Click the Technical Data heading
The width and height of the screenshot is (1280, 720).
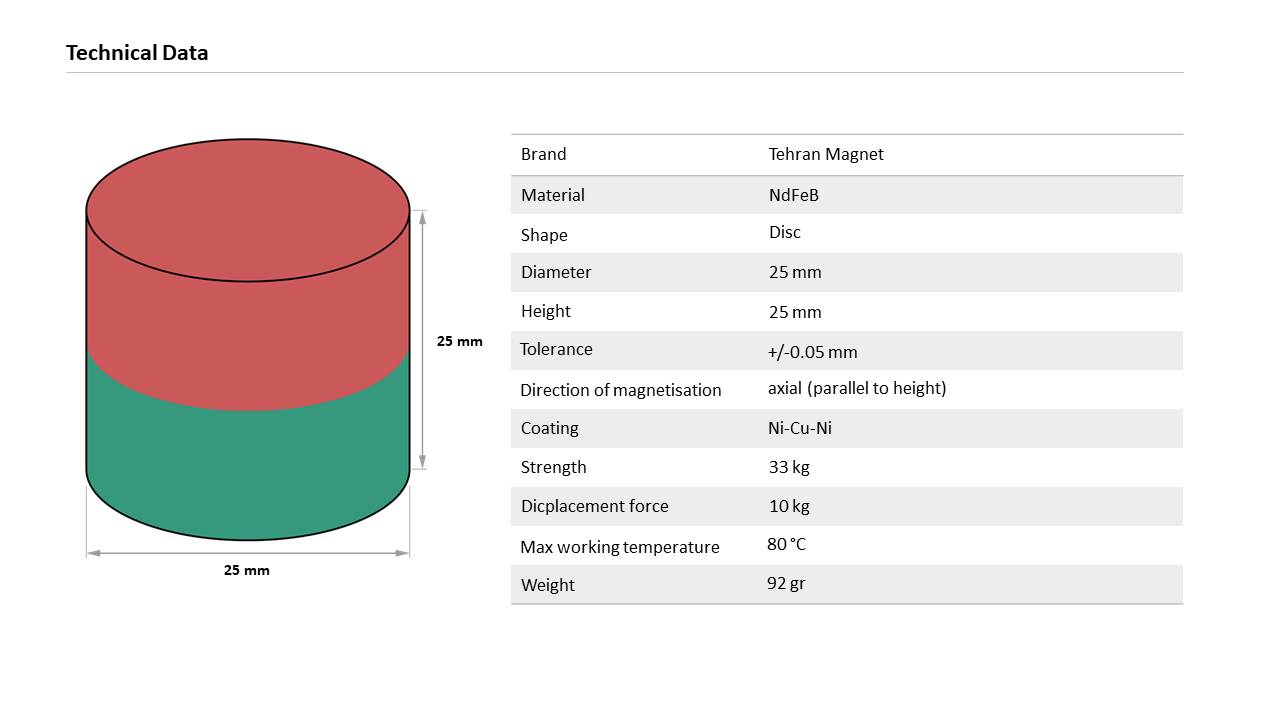[x=137, y=53]
